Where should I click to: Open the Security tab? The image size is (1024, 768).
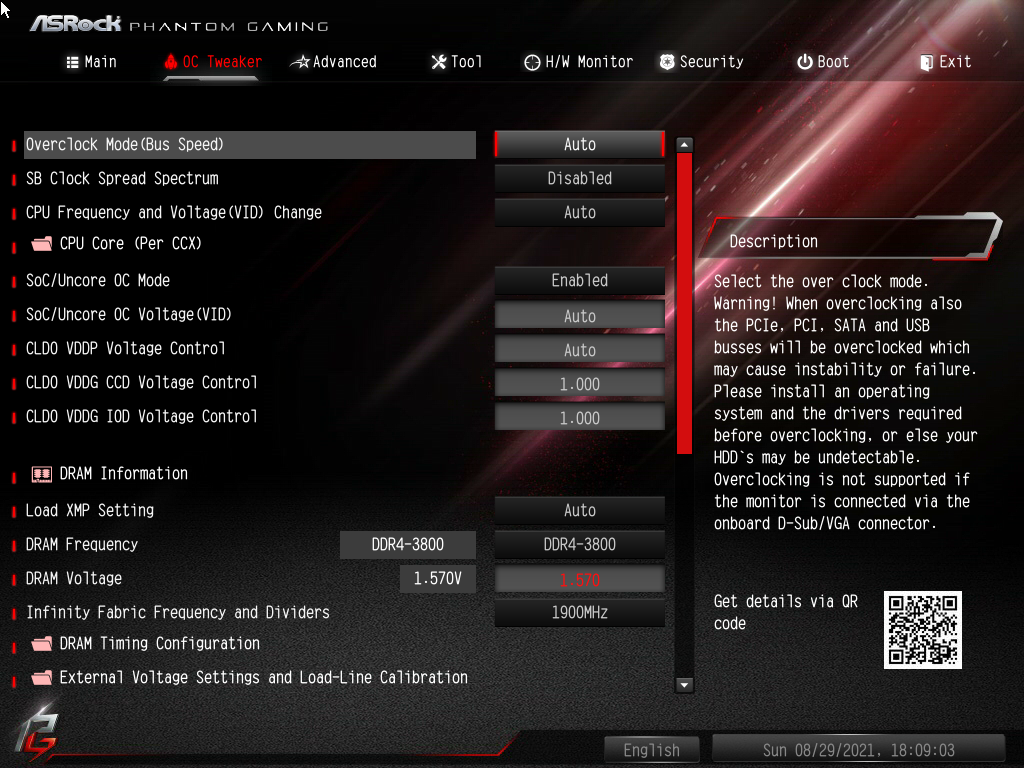click(x=701, y=62)
